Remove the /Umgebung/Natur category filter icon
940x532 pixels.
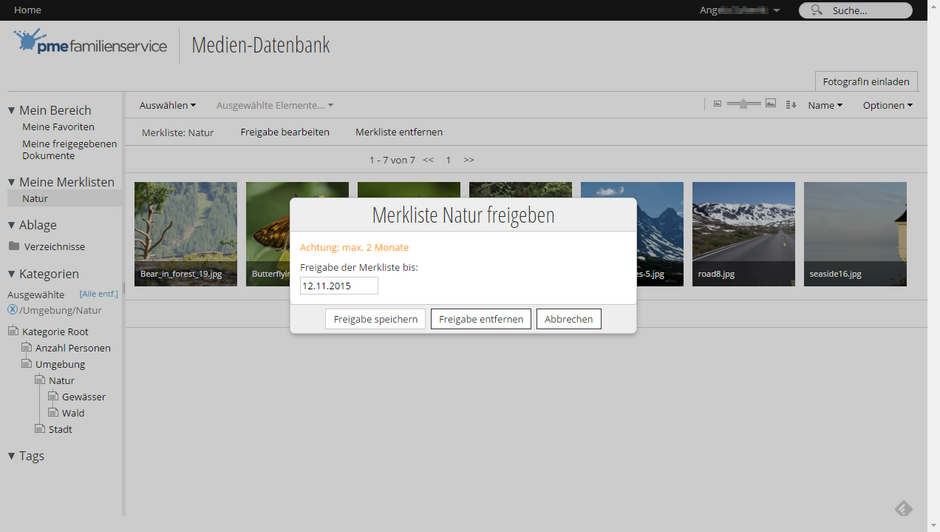pos(12,309)
